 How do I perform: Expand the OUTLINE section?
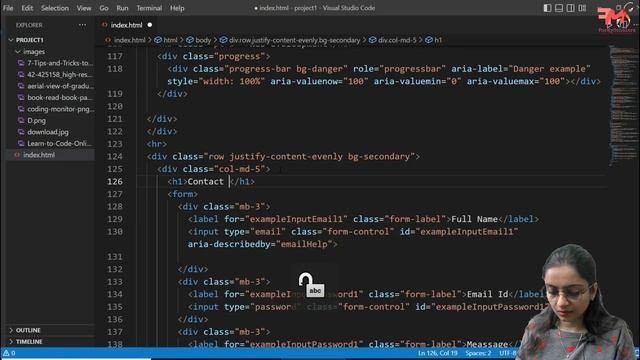(28, 330)
